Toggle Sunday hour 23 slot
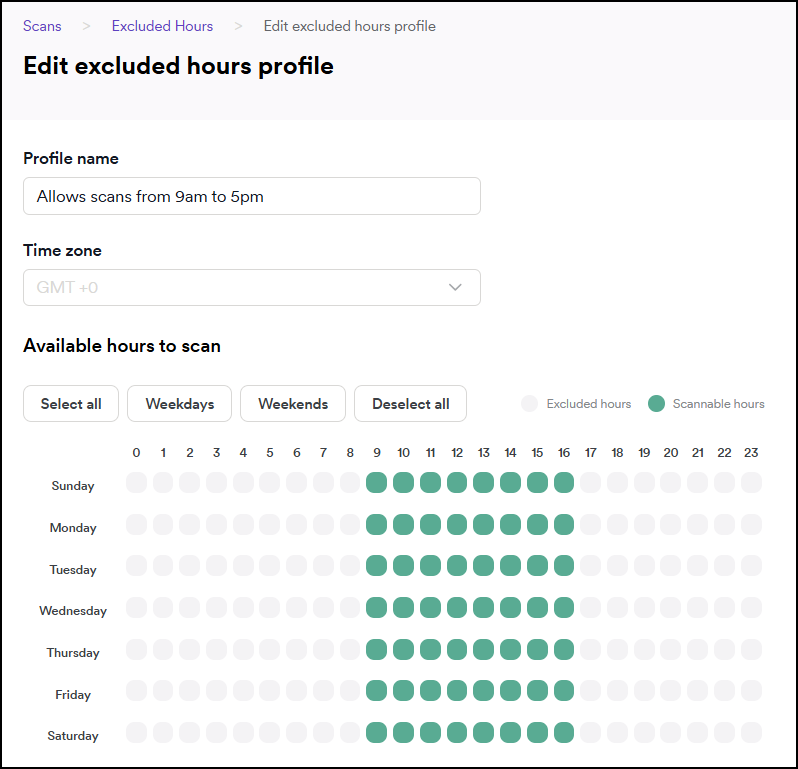Viewport: 798px width, 769px height. tap(751, 482)
